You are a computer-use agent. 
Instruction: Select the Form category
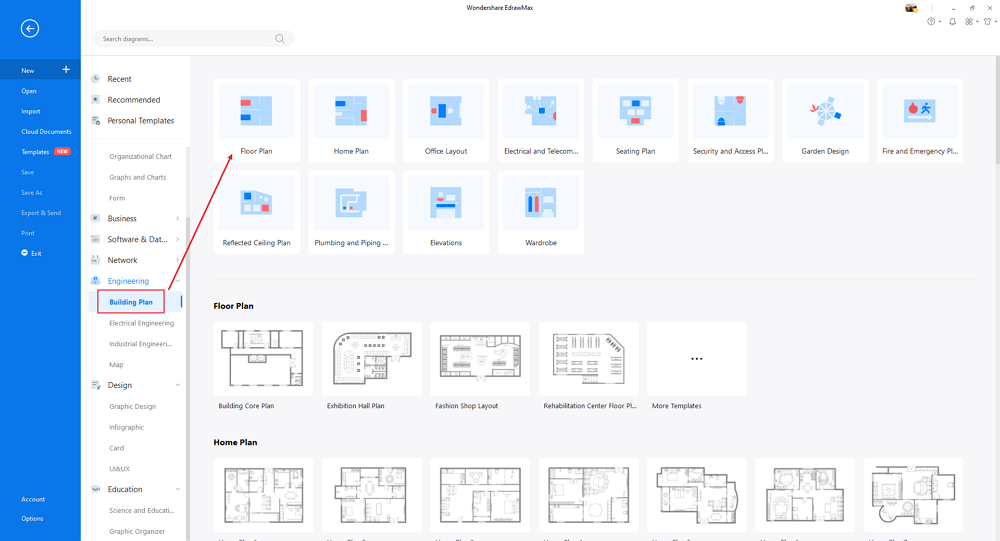(117, 198)
